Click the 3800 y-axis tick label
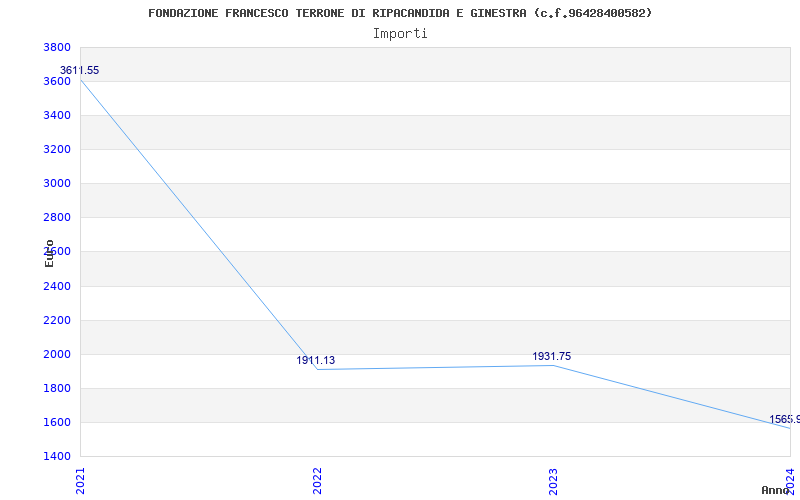 [x=57, y=47]
